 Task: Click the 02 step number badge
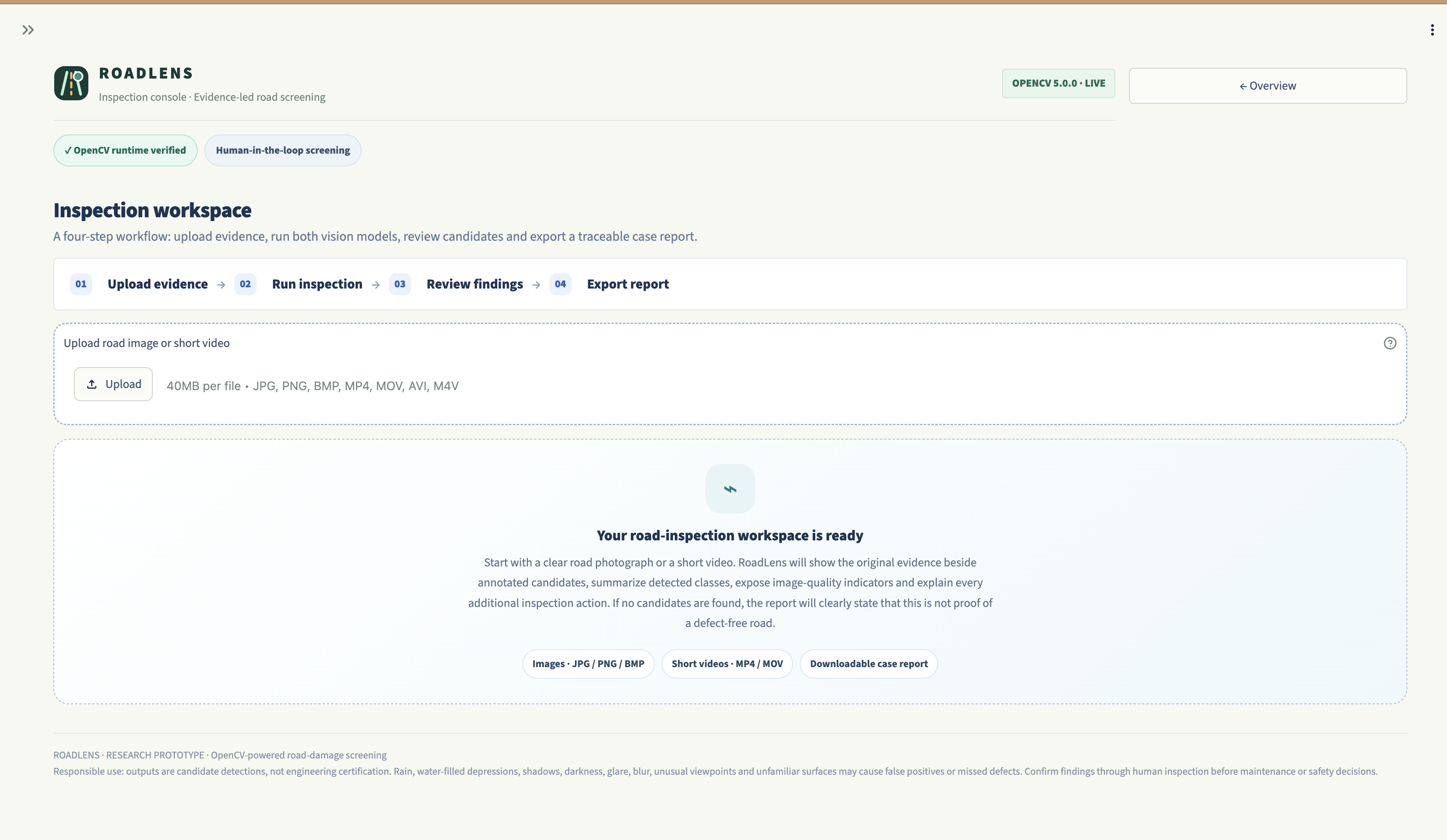245,284
